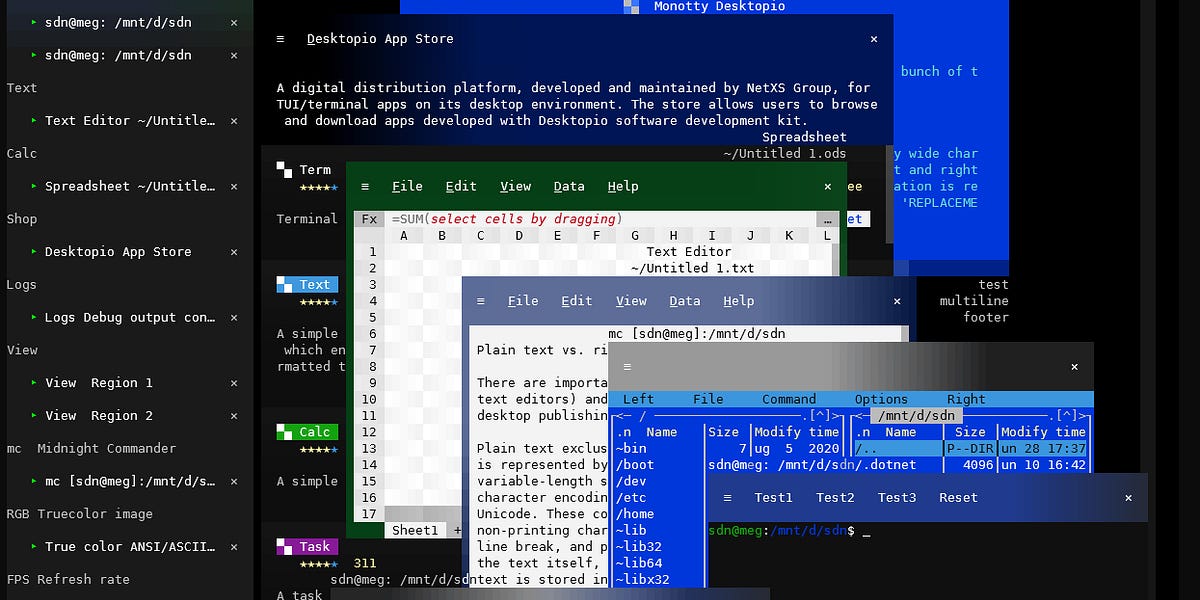Open Midnight Commander's hamburger menu icon

tap(626, 366)
